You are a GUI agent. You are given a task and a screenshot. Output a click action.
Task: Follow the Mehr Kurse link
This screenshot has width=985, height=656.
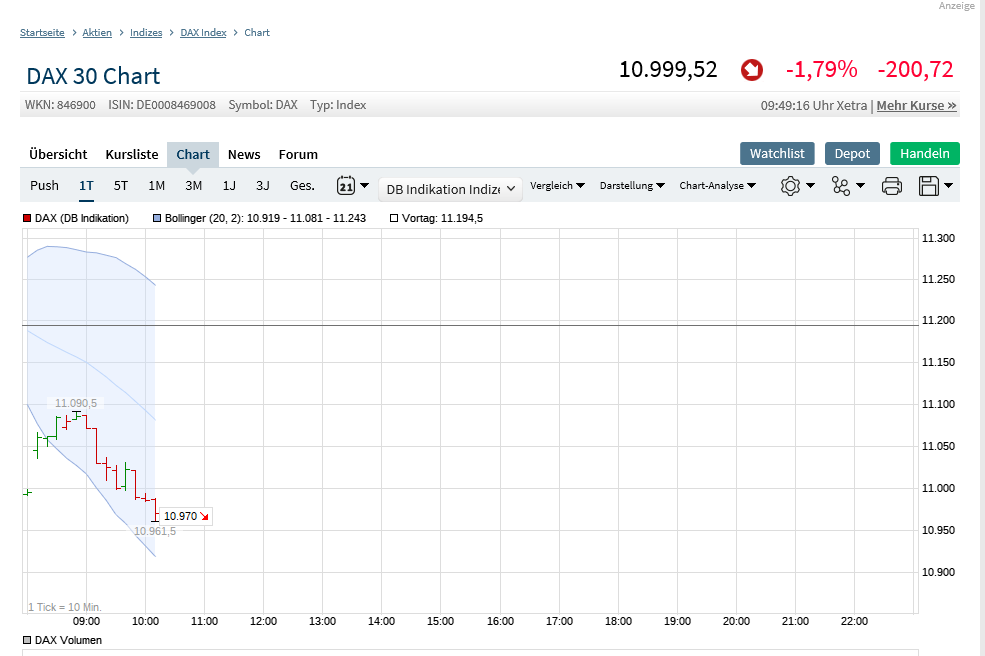pyautogui.click(x=917, y=106)
